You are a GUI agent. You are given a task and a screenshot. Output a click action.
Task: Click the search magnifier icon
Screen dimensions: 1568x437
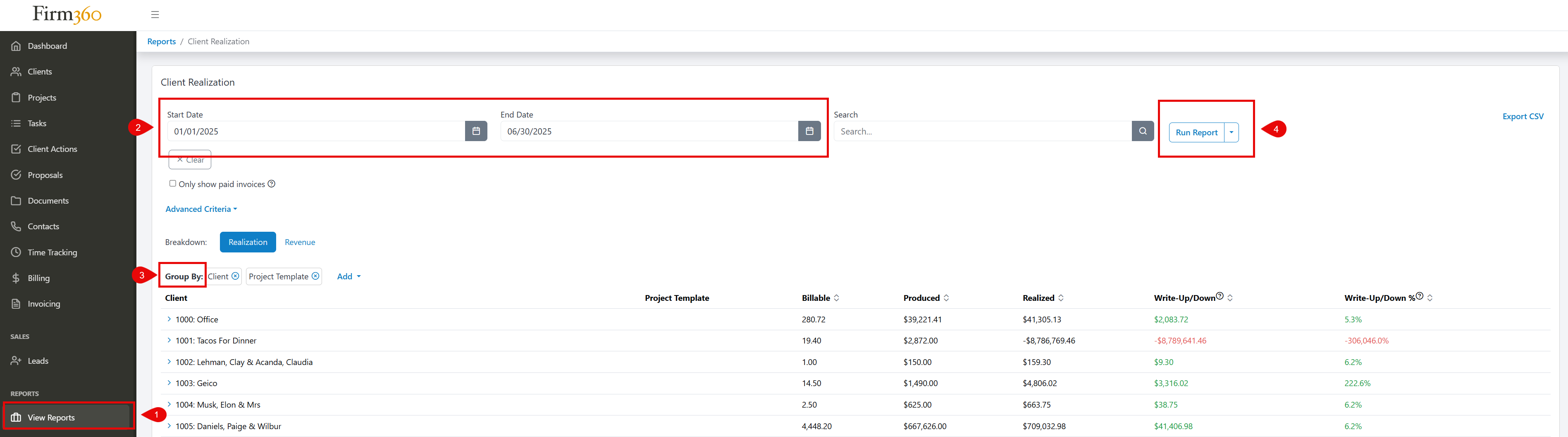click(x=1143, y=131)
